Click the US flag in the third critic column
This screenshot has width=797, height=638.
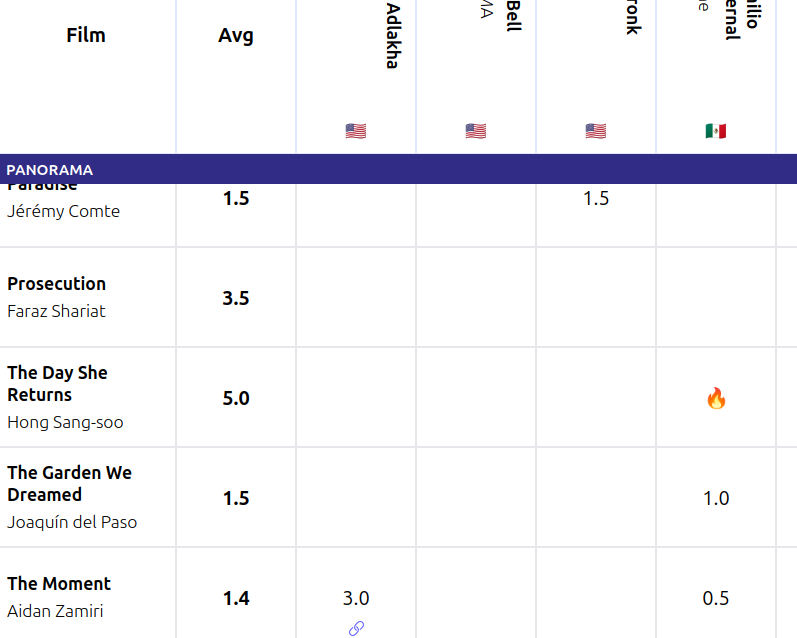[x=596, y=131]
